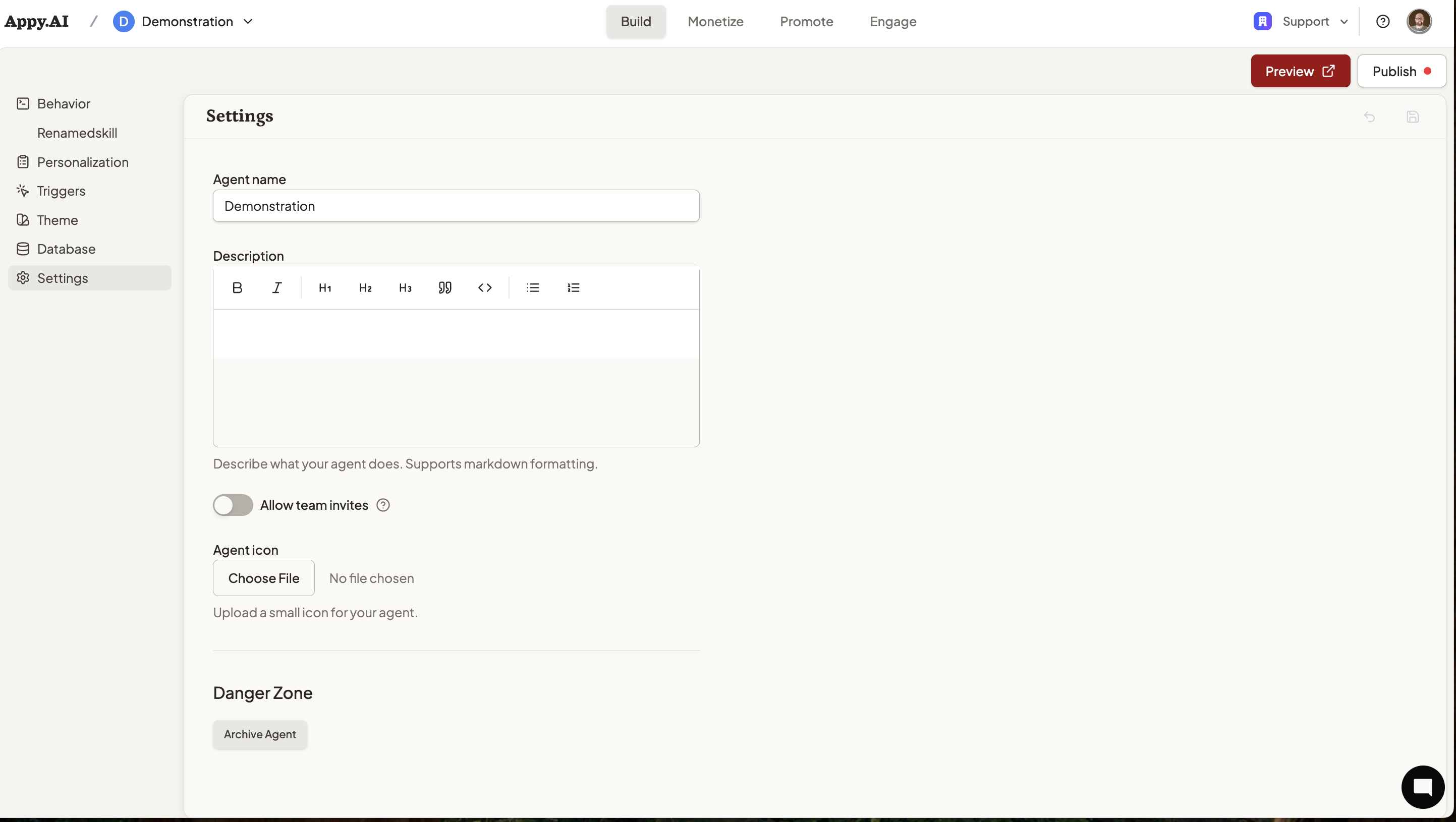Screen dimensions: 1456x822
Task: Open the Engage section
Action: point(892,22)
